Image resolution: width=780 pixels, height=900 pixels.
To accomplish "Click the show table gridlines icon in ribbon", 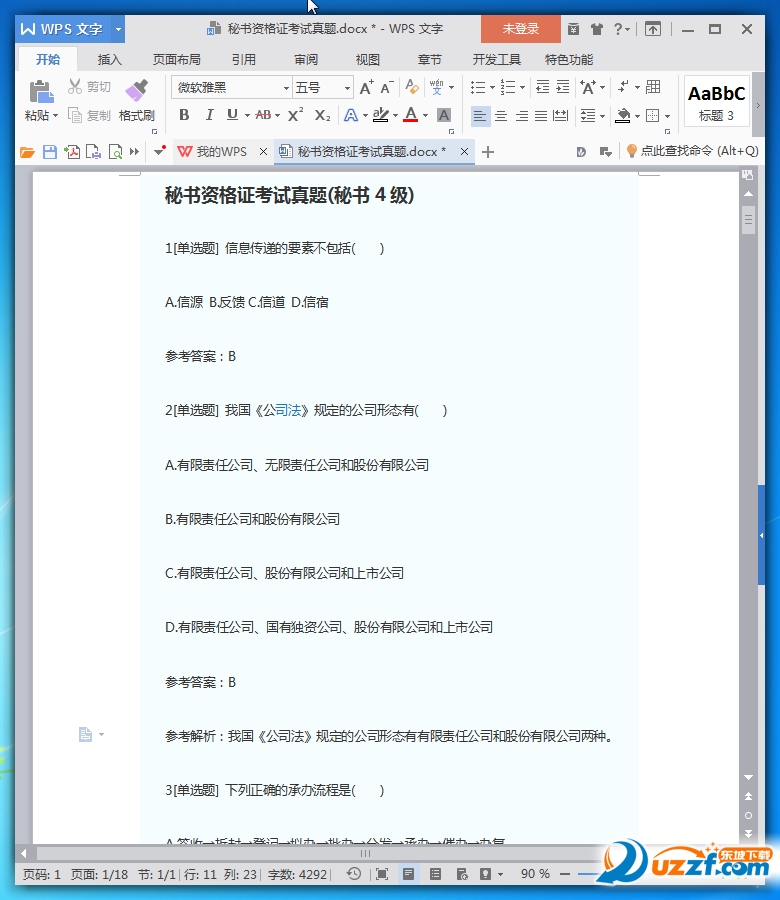I will click(x=653, y=87).
